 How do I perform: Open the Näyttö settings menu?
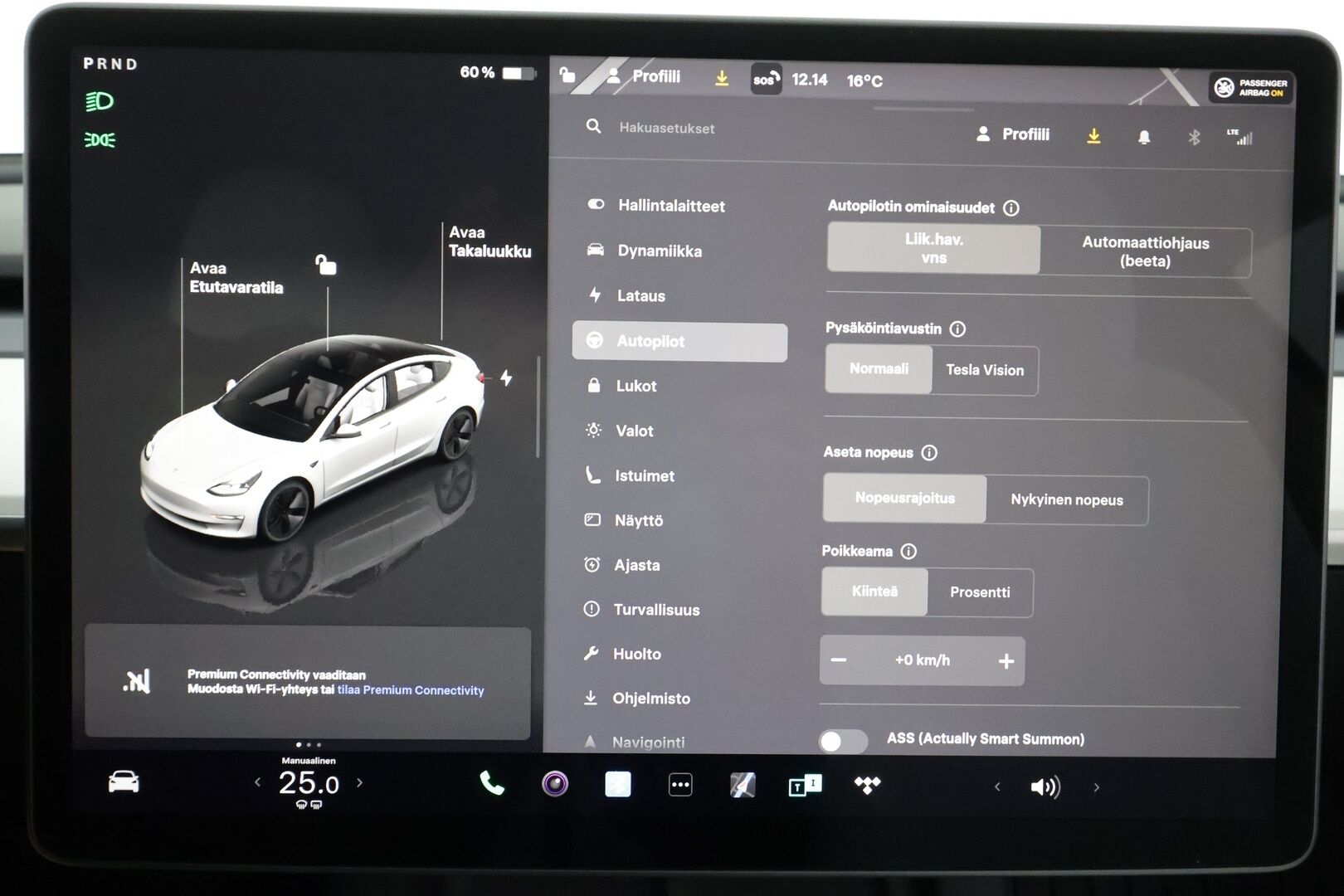(625, 520)
